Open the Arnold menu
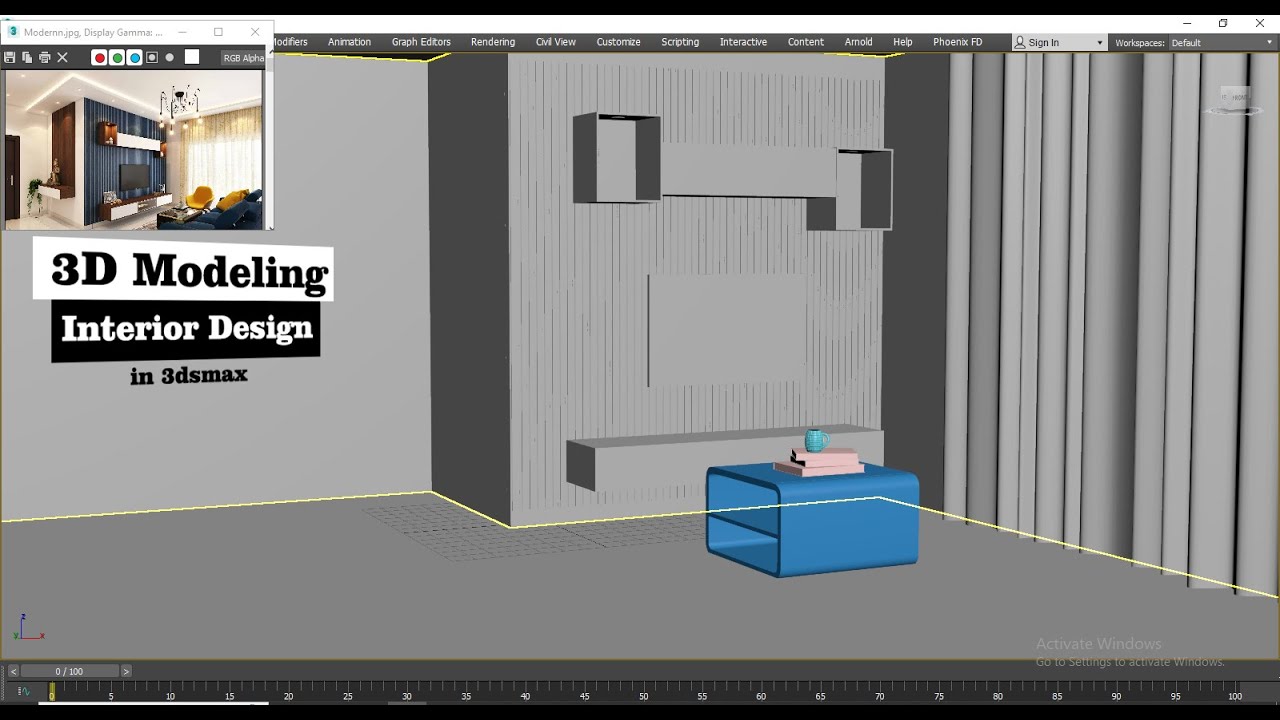 858,42
